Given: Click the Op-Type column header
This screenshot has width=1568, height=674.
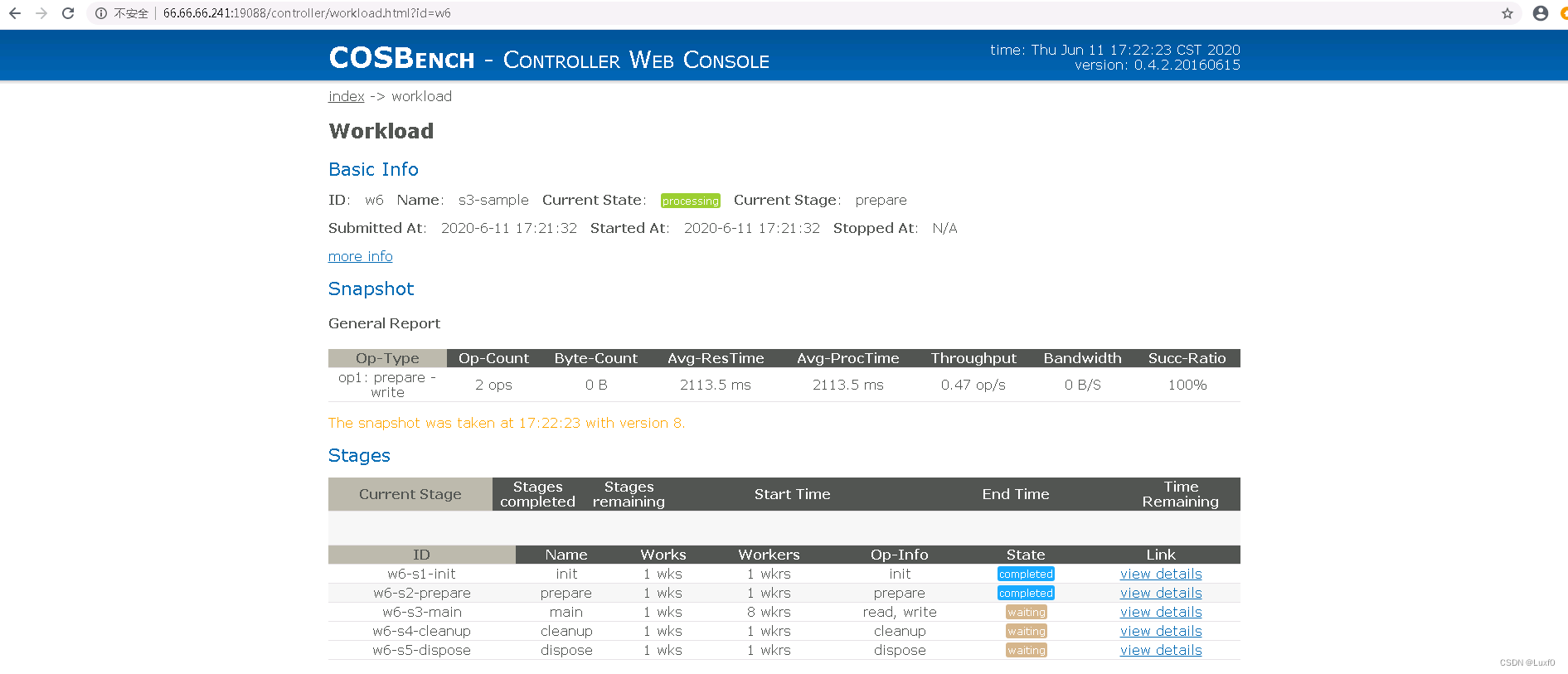Looking at the screenshot, I should pyautogui.click(x=387, y=358).
